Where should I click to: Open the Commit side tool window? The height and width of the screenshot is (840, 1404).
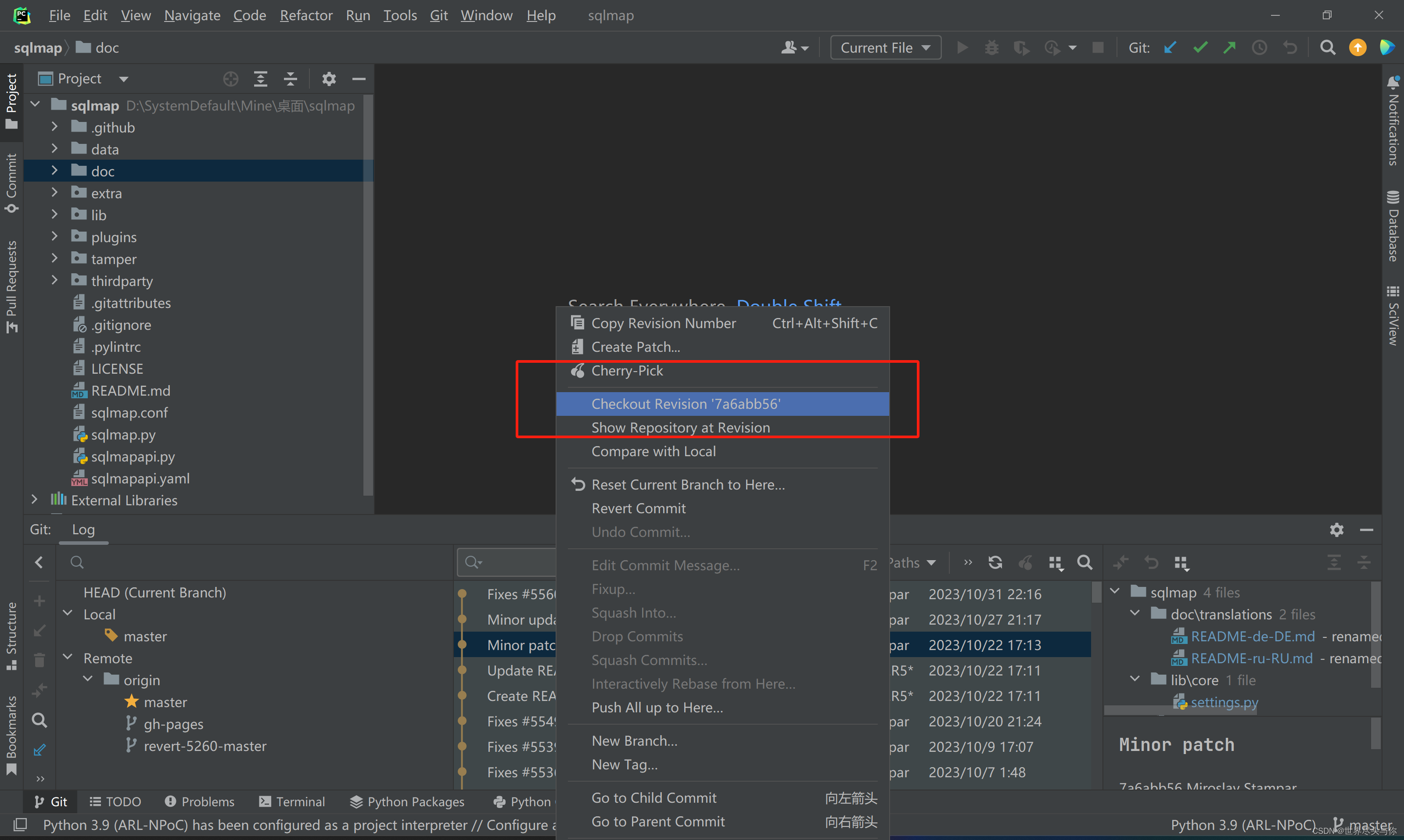[11, 183]
